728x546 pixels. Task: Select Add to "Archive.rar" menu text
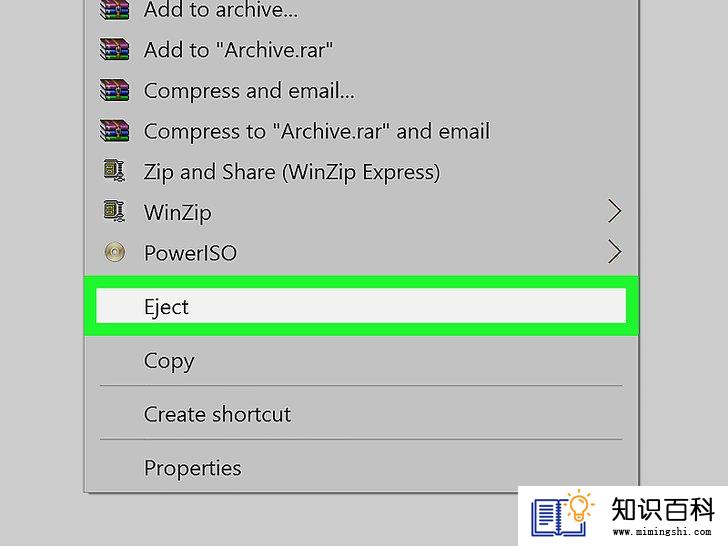click(x=238, y=50)
